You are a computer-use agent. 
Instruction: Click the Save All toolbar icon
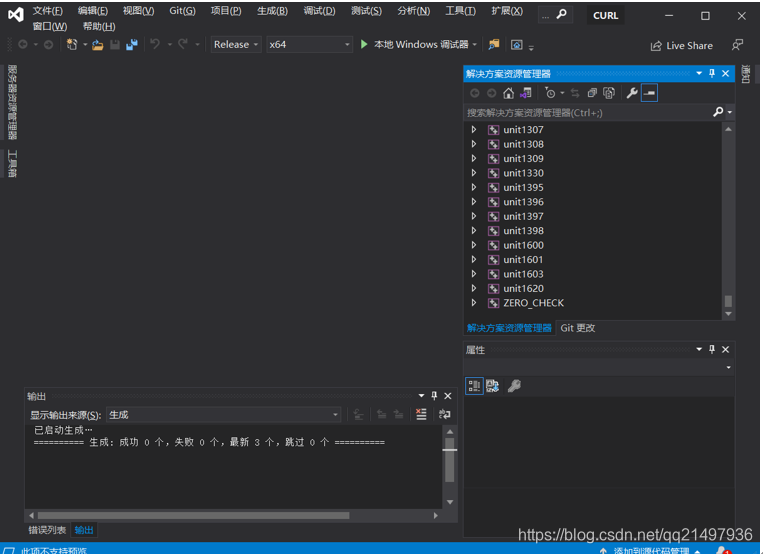(x=131, y=45)
